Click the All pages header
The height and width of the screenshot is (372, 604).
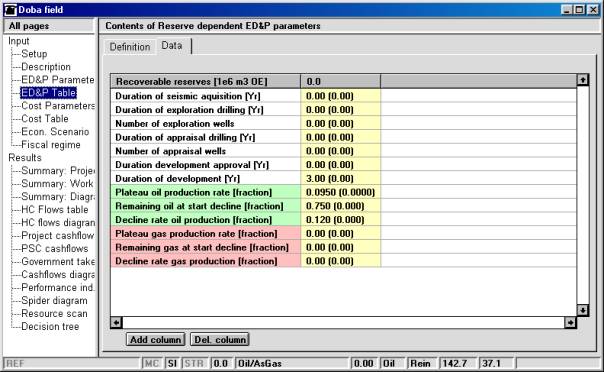[x=49, y=26]
